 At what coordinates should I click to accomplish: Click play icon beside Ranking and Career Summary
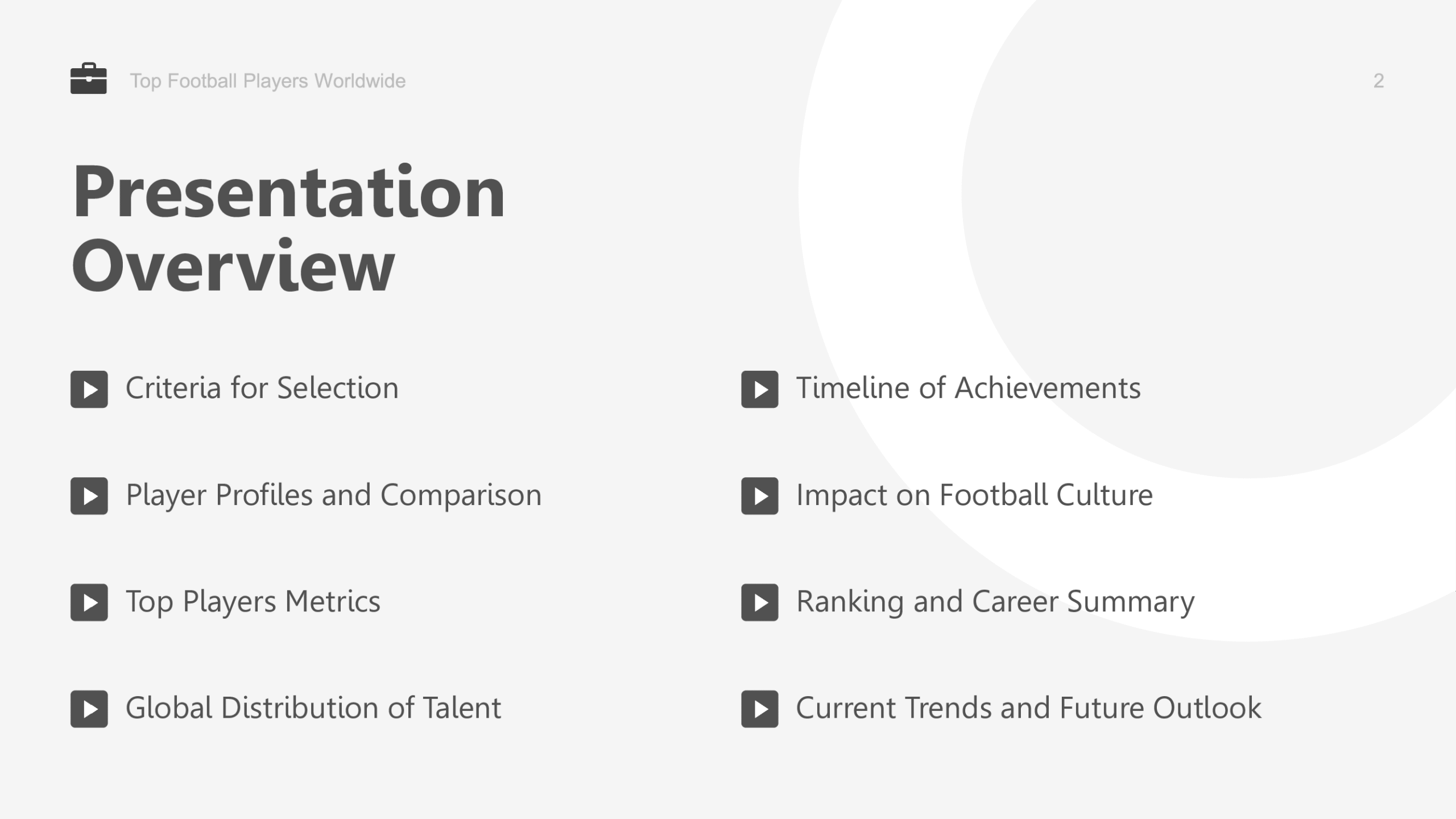pos(759,602)
